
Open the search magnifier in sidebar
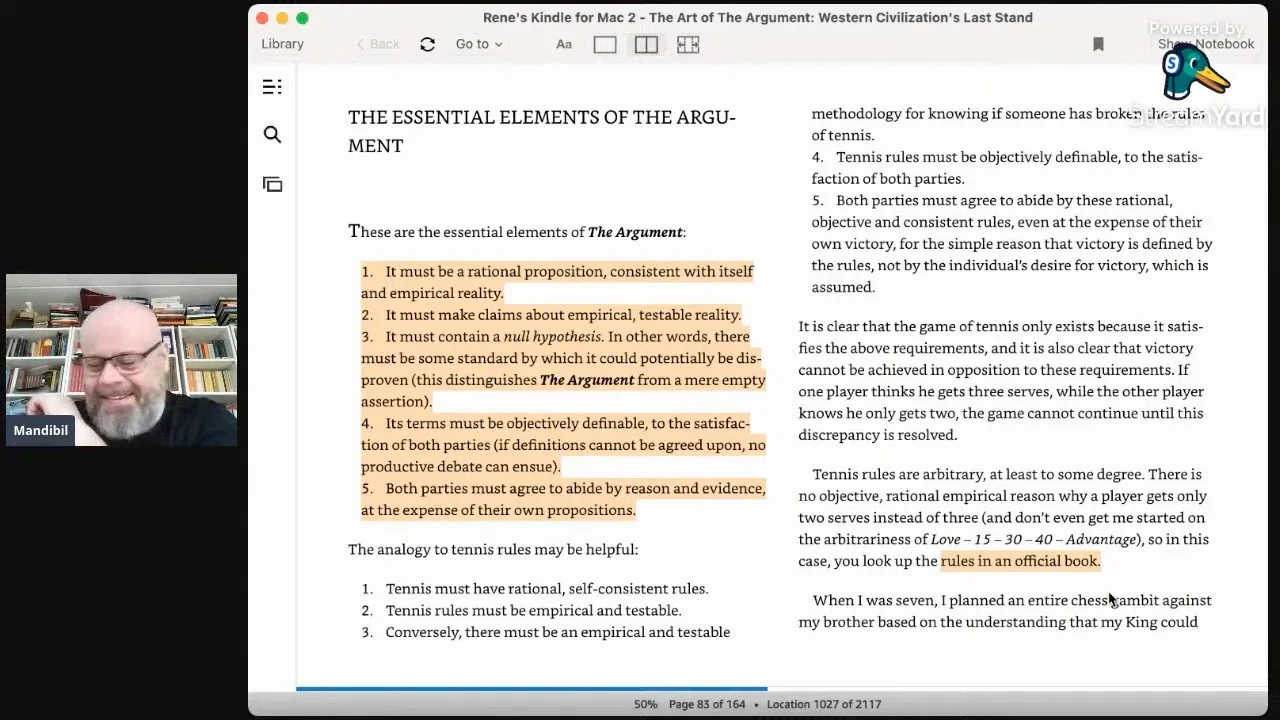(x=272, y=135)
